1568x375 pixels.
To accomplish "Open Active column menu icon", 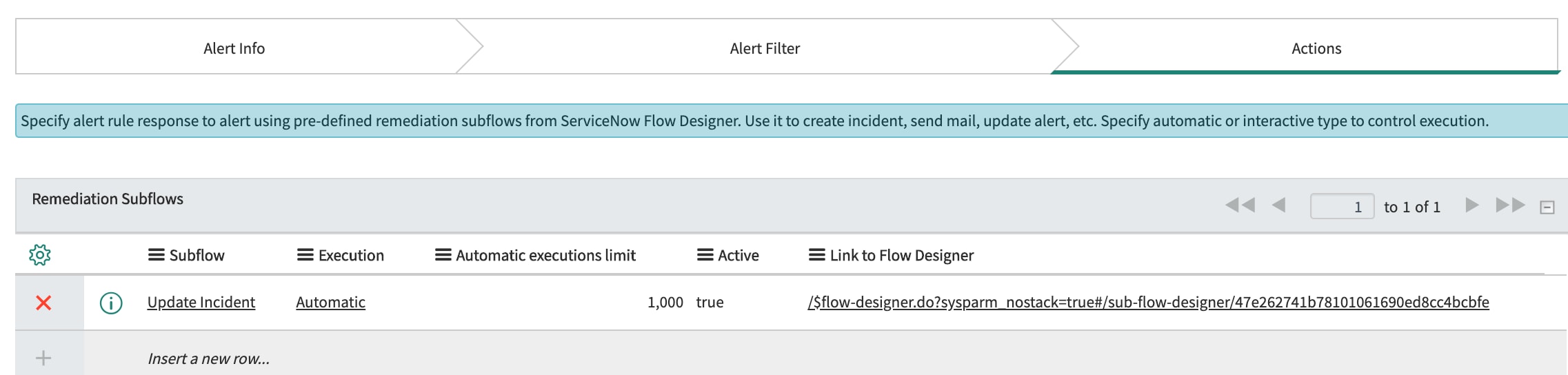I will click(x=705, y=255).
